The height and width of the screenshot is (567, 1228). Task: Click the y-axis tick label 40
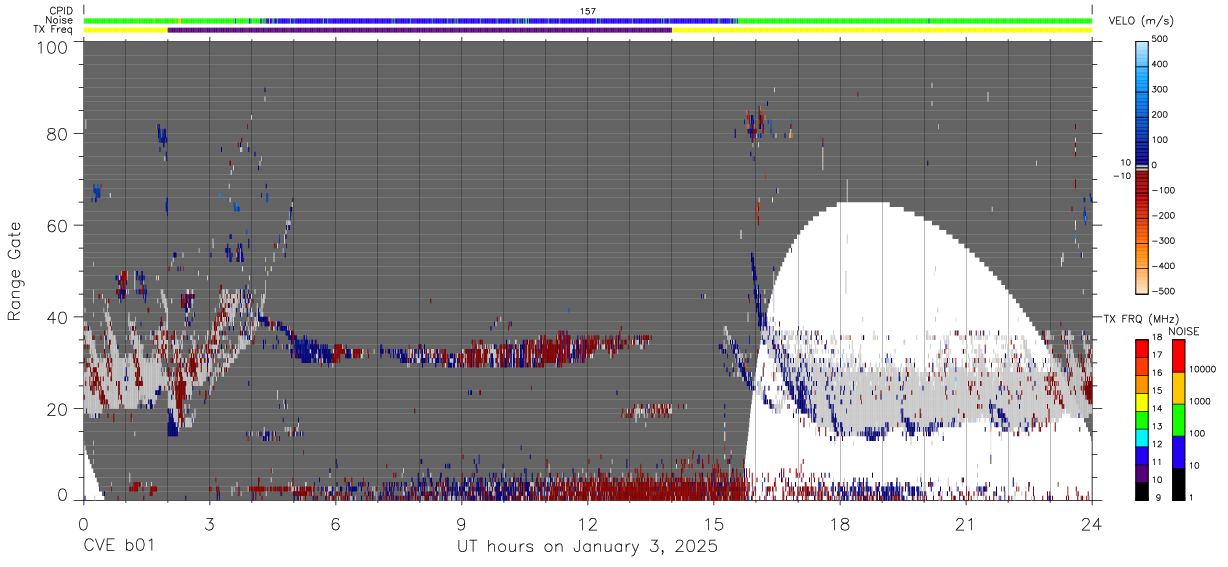pyautogui.click(x=59, y=318)
